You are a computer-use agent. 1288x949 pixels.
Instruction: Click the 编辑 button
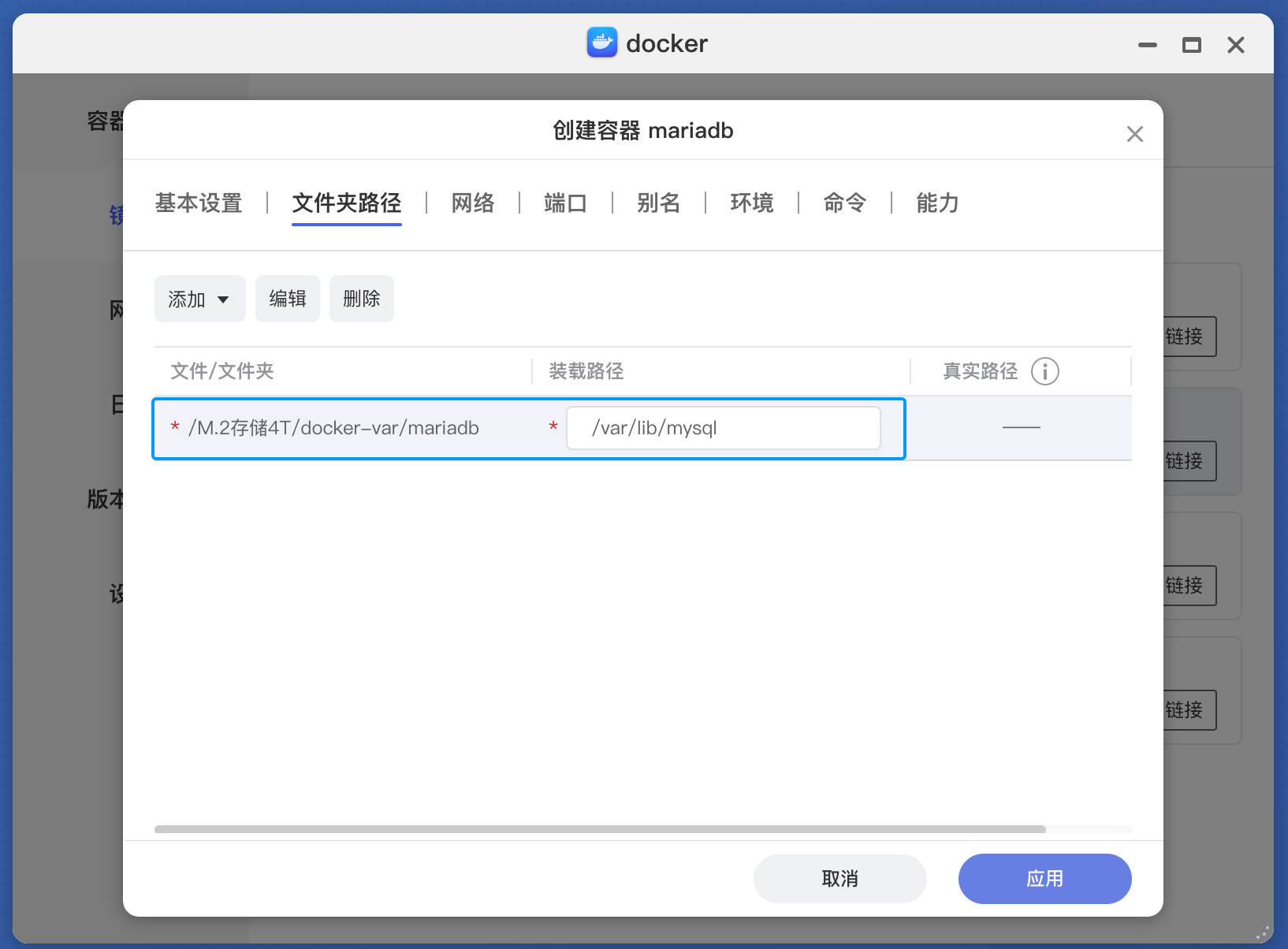(x=288, y=299)
